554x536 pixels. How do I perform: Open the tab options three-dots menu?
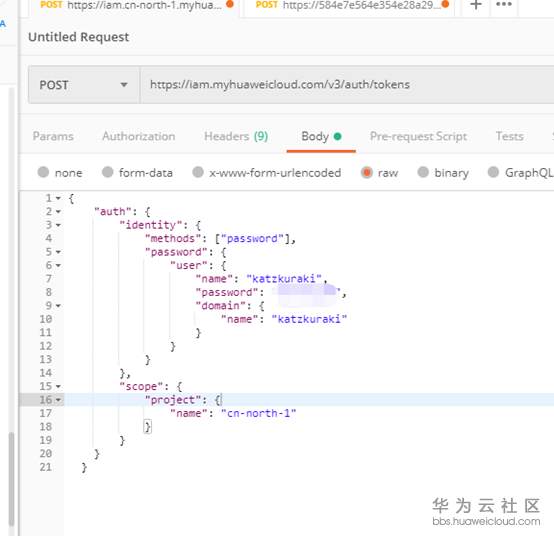click(504, 5)
